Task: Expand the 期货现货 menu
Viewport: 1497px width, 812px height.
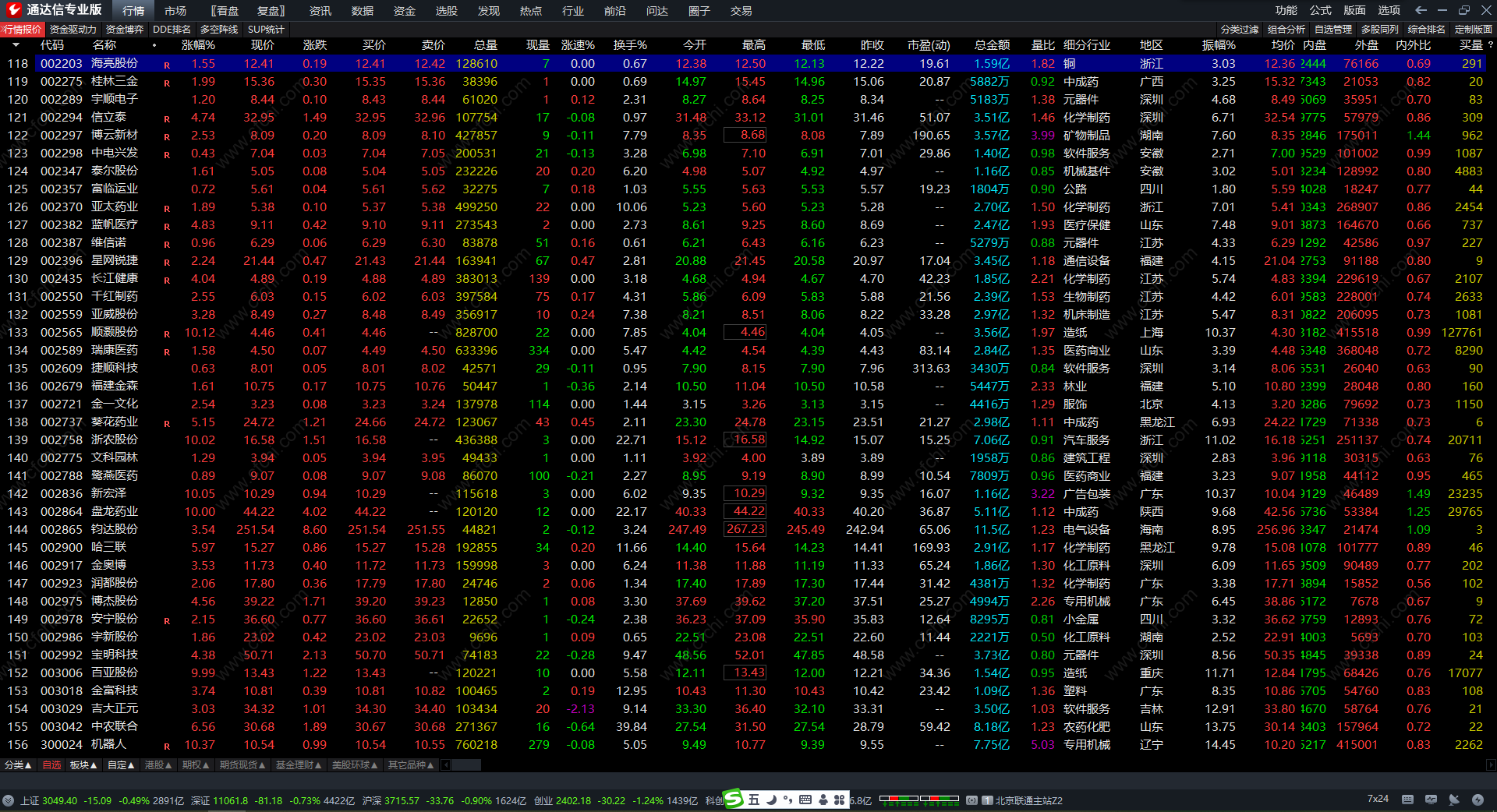Action: coord(242,765)
